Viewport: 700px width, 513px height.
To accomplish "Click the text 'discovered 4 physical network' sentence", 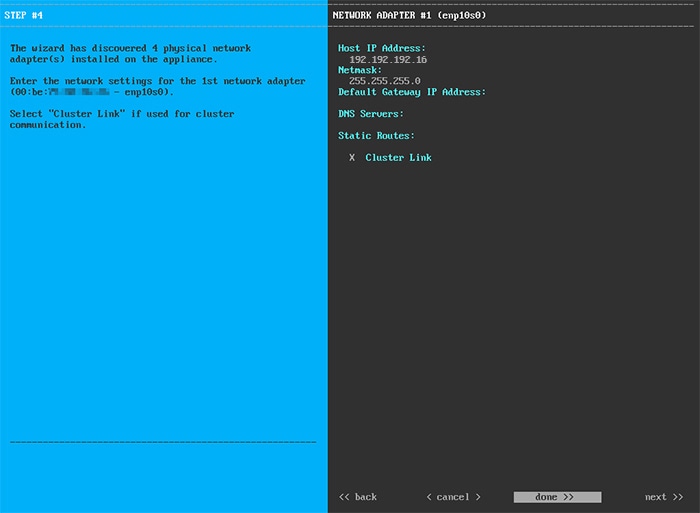I will pos(130,54).
